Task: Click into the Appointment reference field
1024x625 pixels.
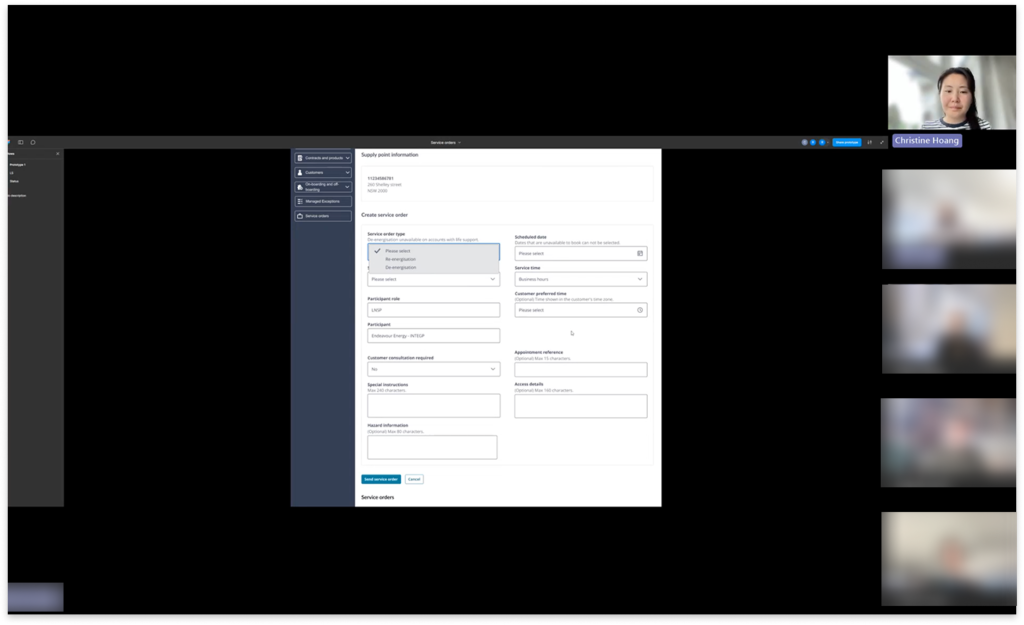Action: tap(580, 369)
